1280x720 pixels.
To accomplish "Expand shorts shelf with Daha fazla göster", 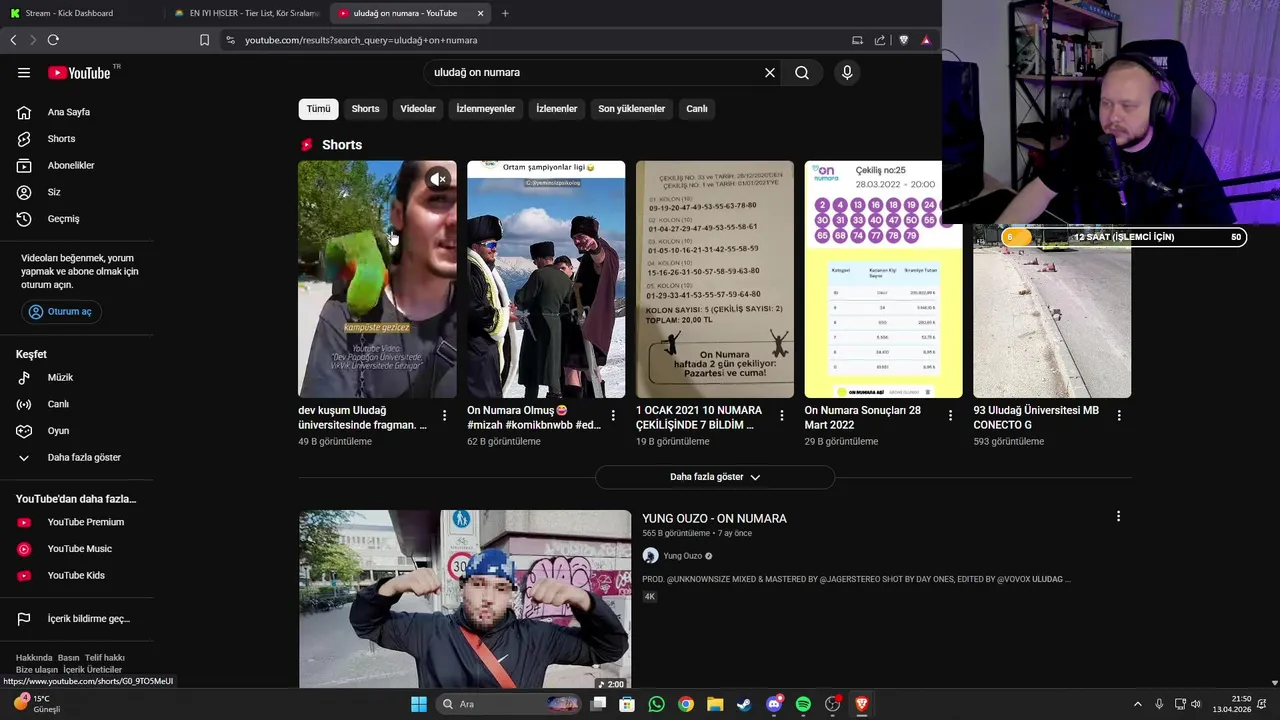I will pyautogui.click(x=715, y=477).
